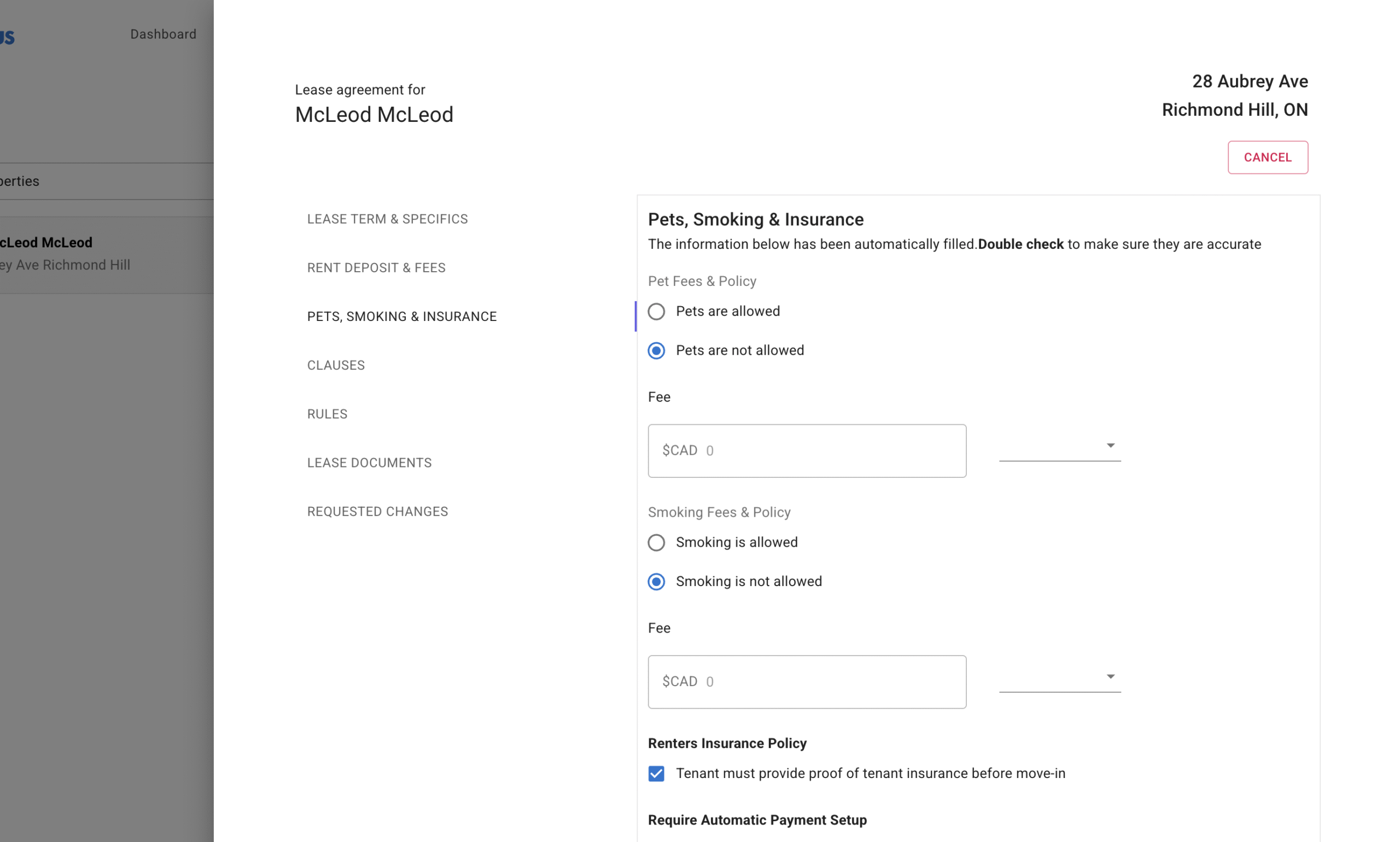Uncheck the tenant insurance proof checkbox
Viewport: 1400px width, 842px height.
point(656,773)
